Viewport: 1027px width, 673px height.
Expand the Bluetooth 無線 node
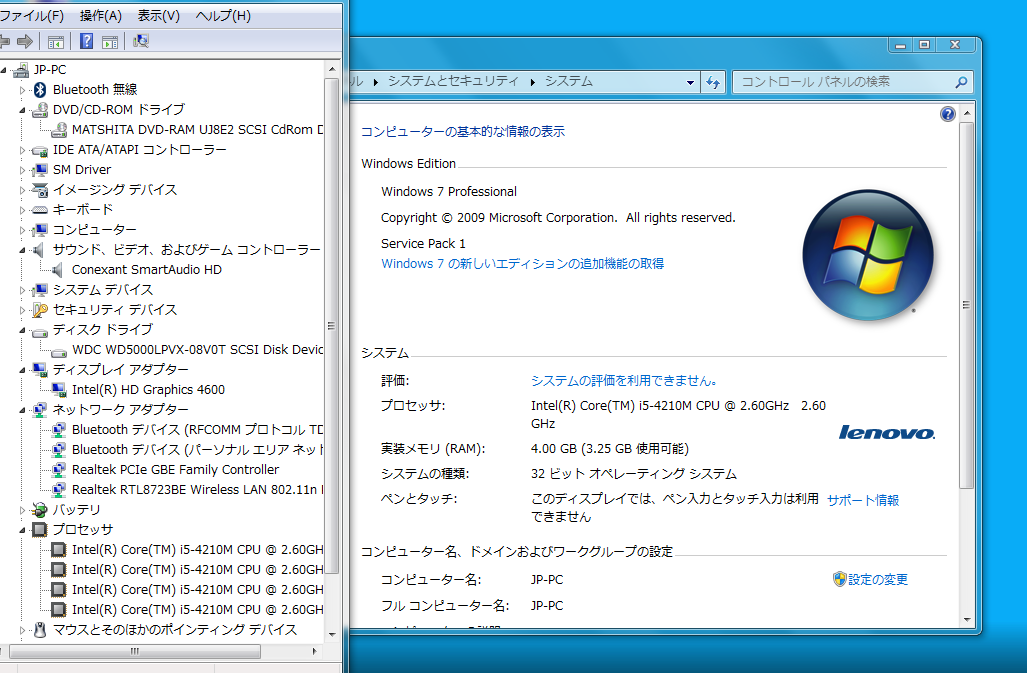click(22, 90)
